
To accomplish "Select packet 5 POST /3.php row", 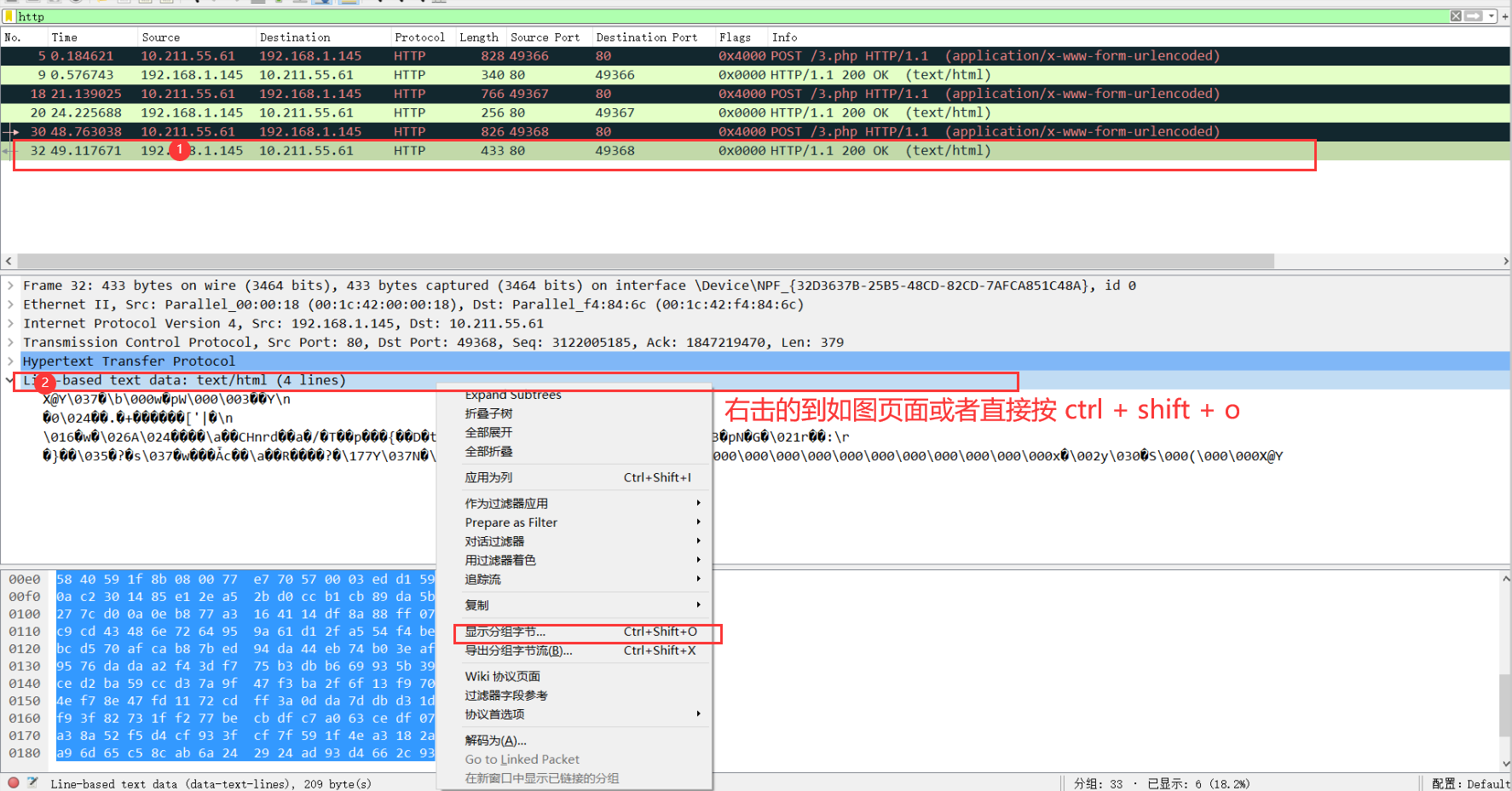I will pos(755,56).
